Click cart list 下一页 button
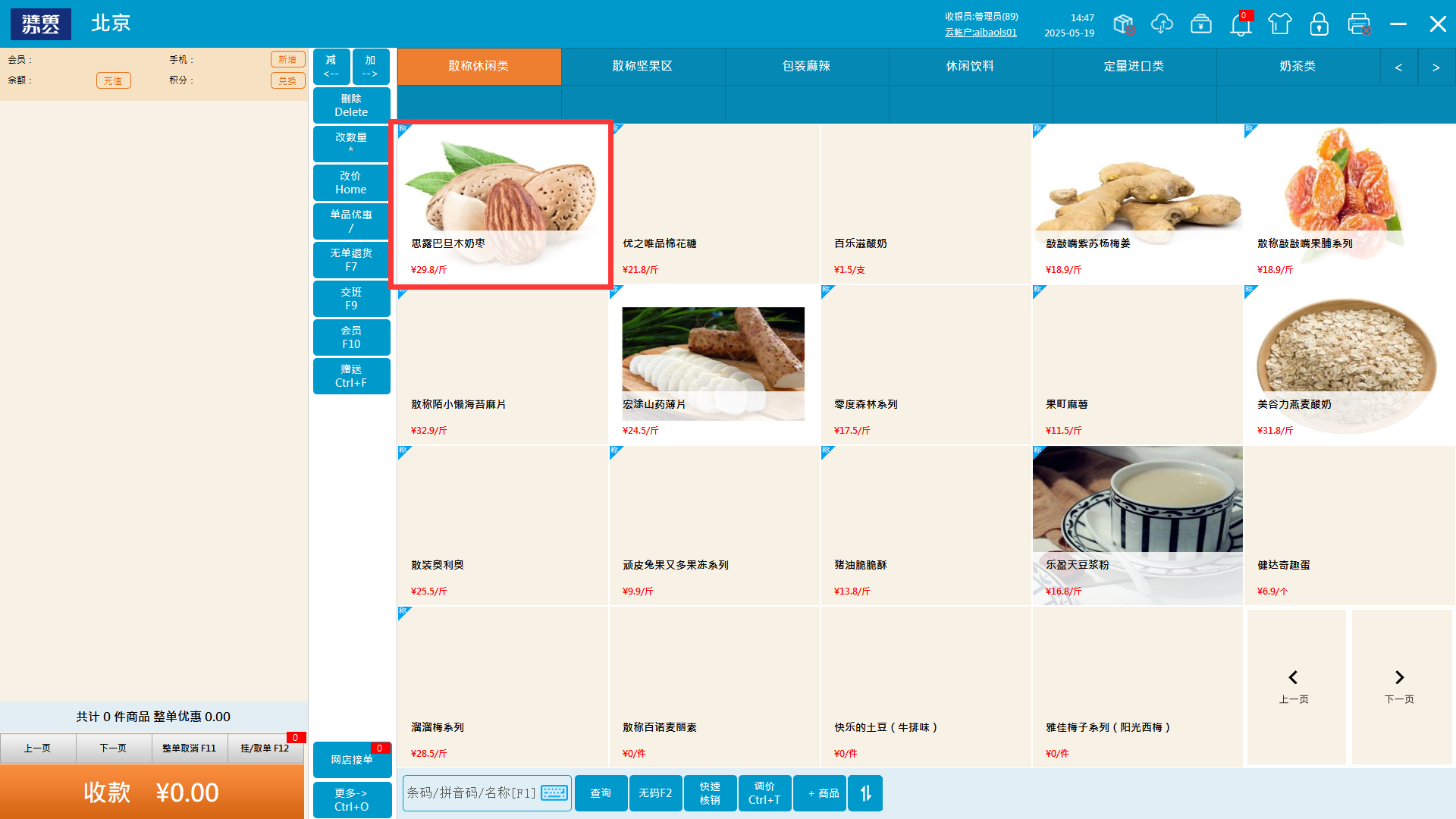The image size is (1456, 819). (x=114, y=748)
